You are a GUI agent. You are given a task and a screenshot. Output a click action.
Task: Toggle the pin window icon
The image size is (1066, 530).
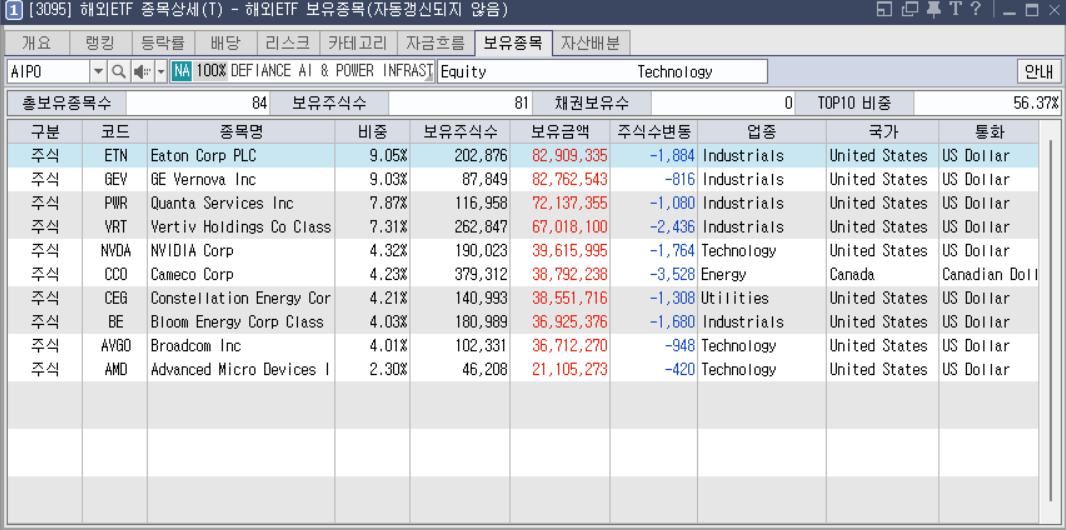click(x=934, y=10)
